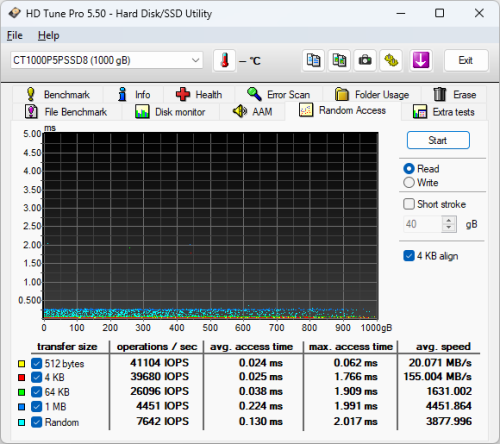This screenshot has width=500, height=444.
Task: Open the Error Scan magnifier tab
Action: click(x=279, y=95)
